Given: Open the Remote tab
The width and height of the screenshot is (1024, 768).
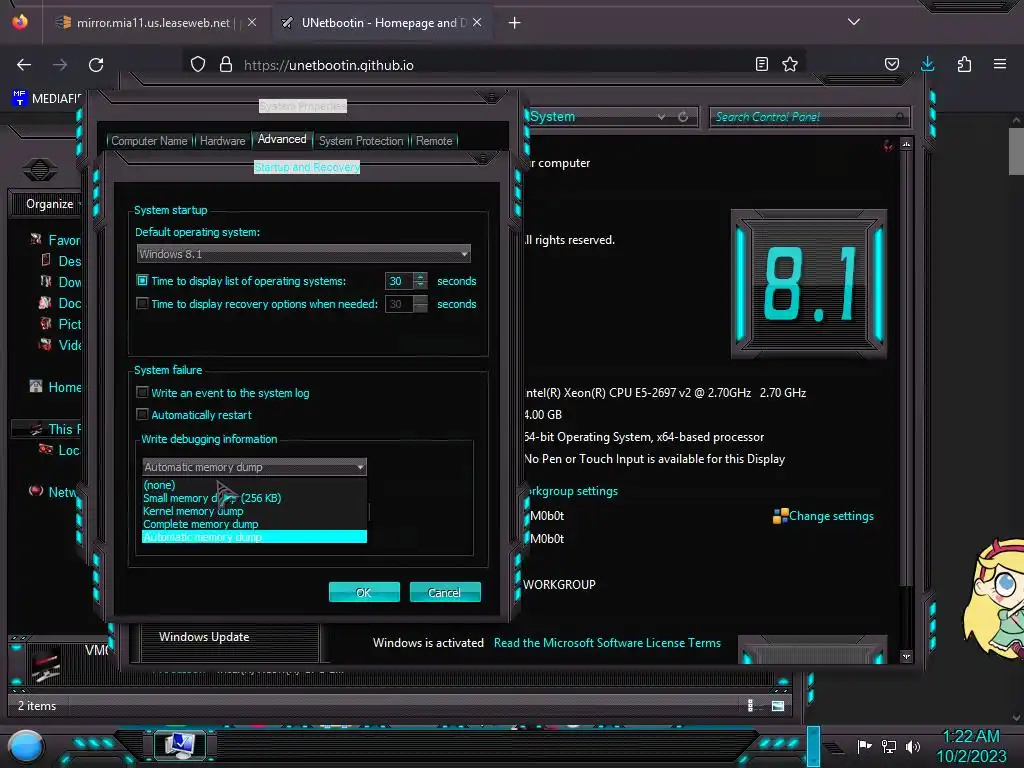Looking at the screenshot, I should click(434, 141).
